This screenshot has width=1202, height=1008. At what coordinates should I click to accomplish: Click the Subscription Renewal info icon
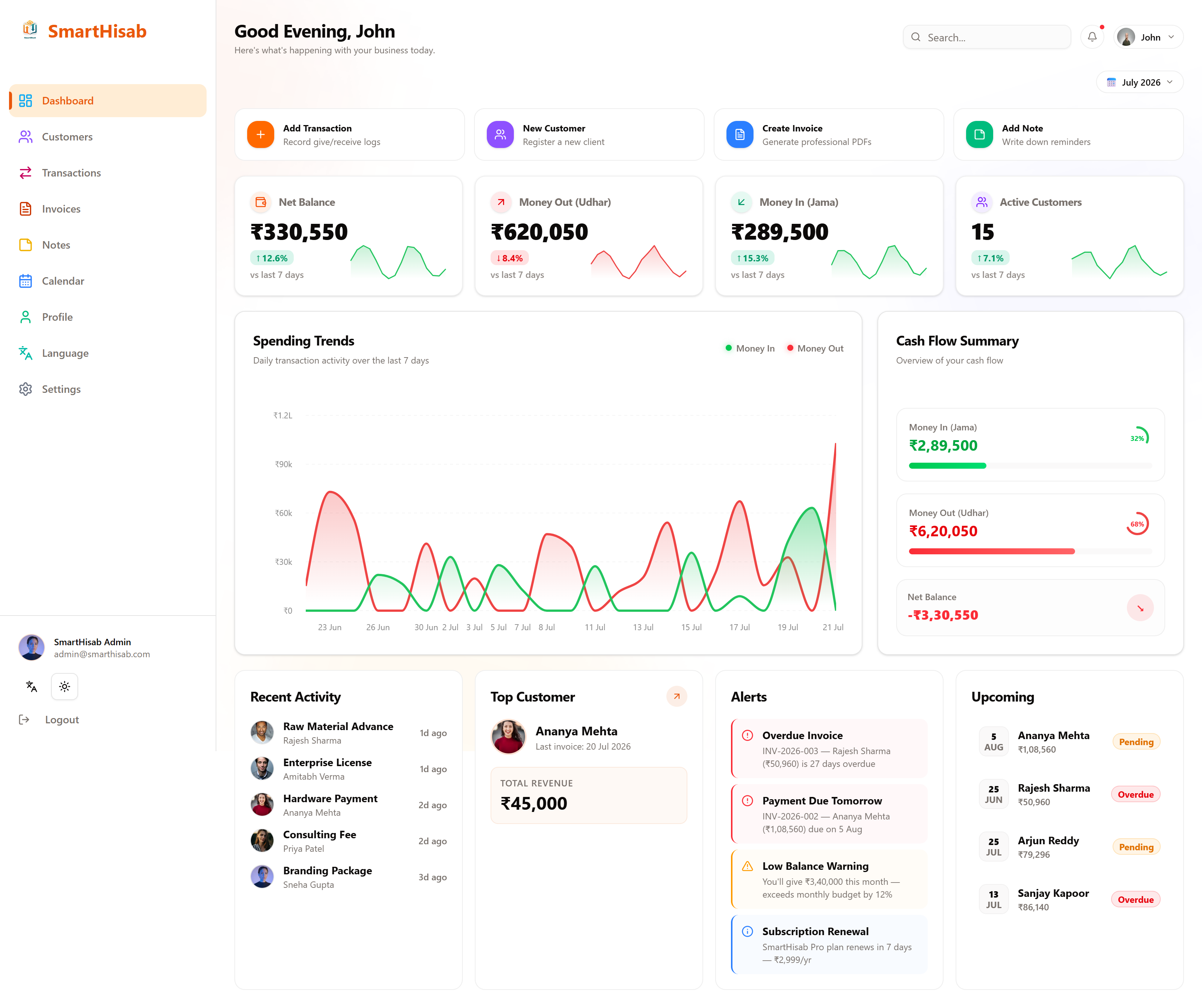click(x=747, y=931)
